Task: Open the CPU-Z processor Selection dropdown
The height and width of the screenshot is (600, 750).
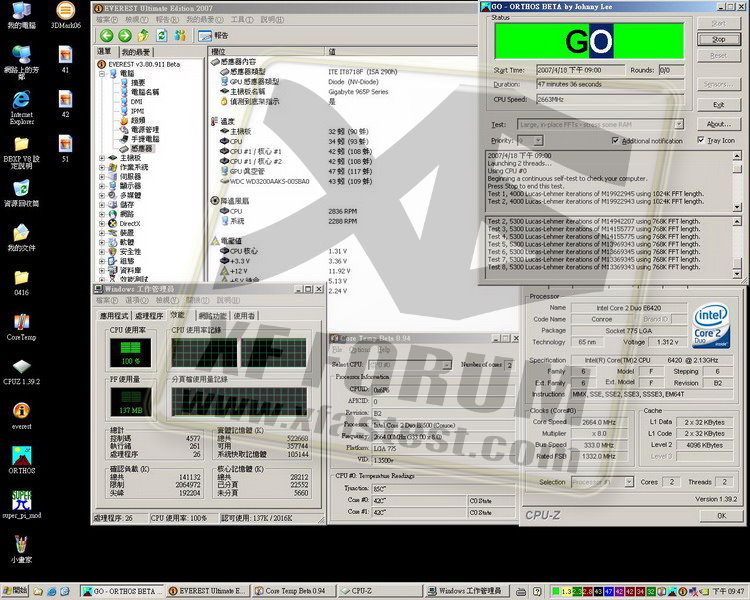Action: [x=629, y=482]
